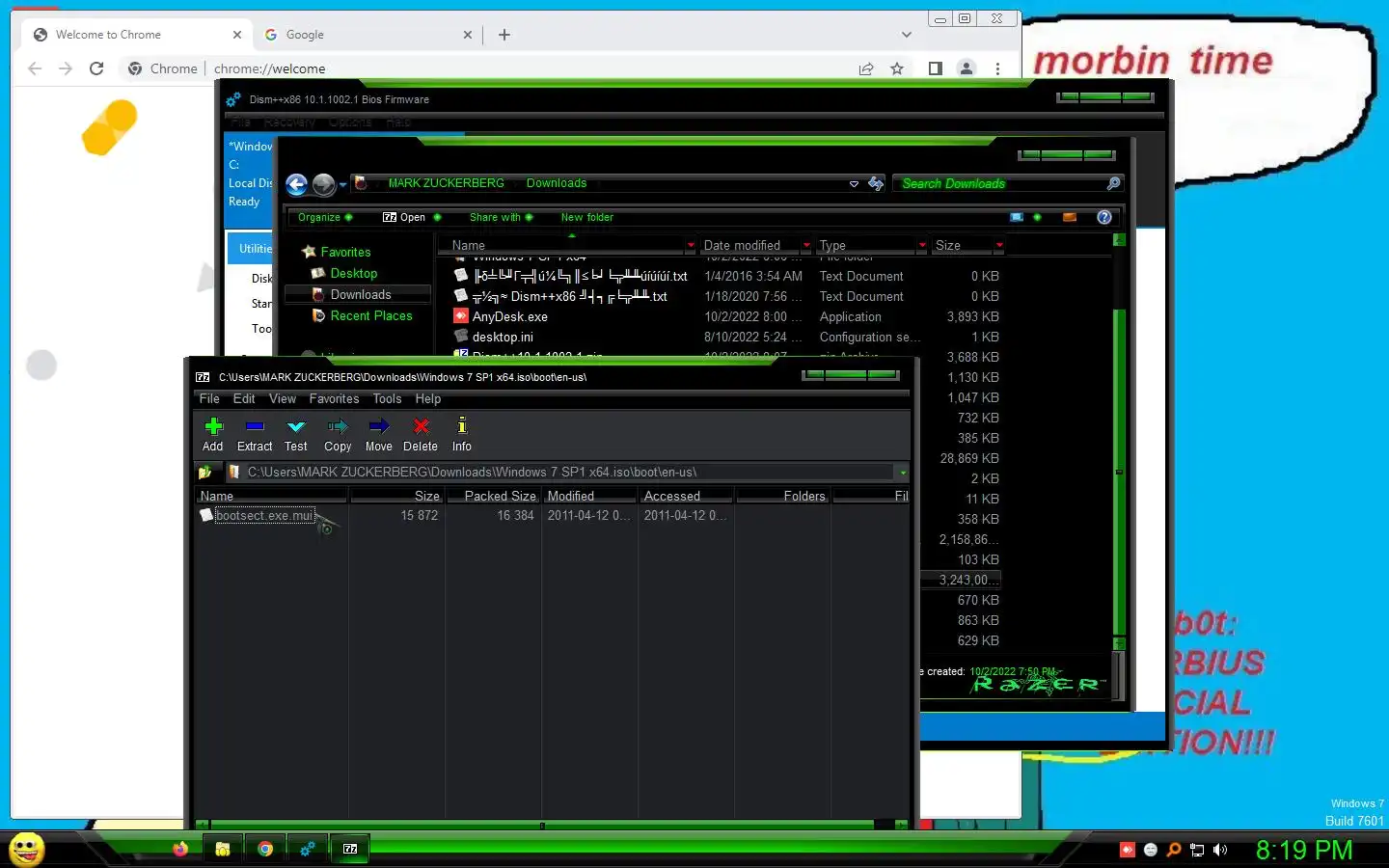Go up one folder level in 7-Zip
Image resolution: width=1389 pixels, height=868 pixels.
tap(204, 472)
